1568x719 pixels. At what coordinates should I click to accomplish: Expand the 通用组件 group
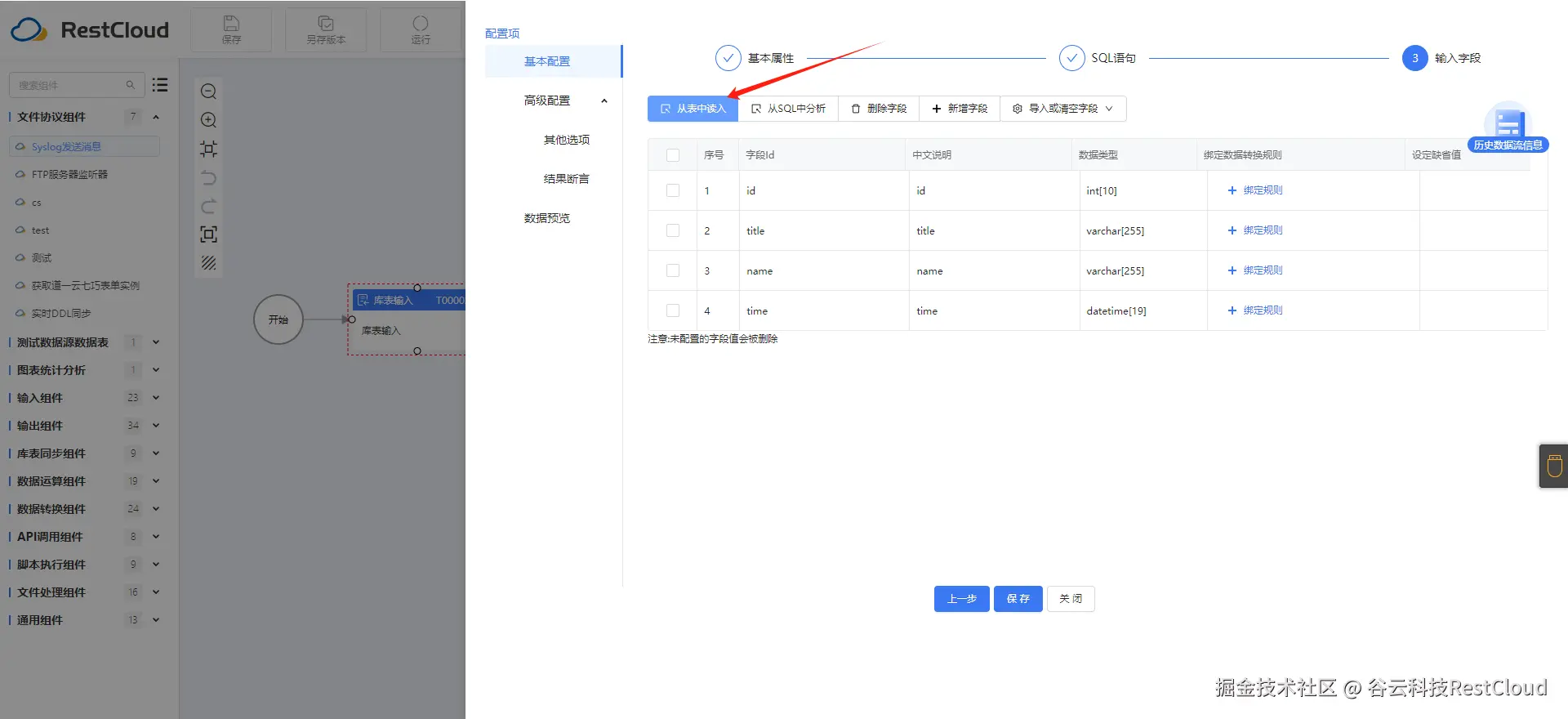[x=156, y=620]
